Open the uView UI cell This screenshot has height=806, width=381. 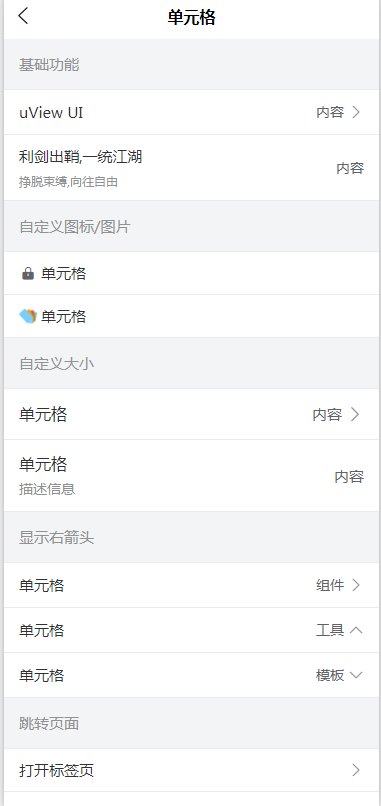coord(191,112)
